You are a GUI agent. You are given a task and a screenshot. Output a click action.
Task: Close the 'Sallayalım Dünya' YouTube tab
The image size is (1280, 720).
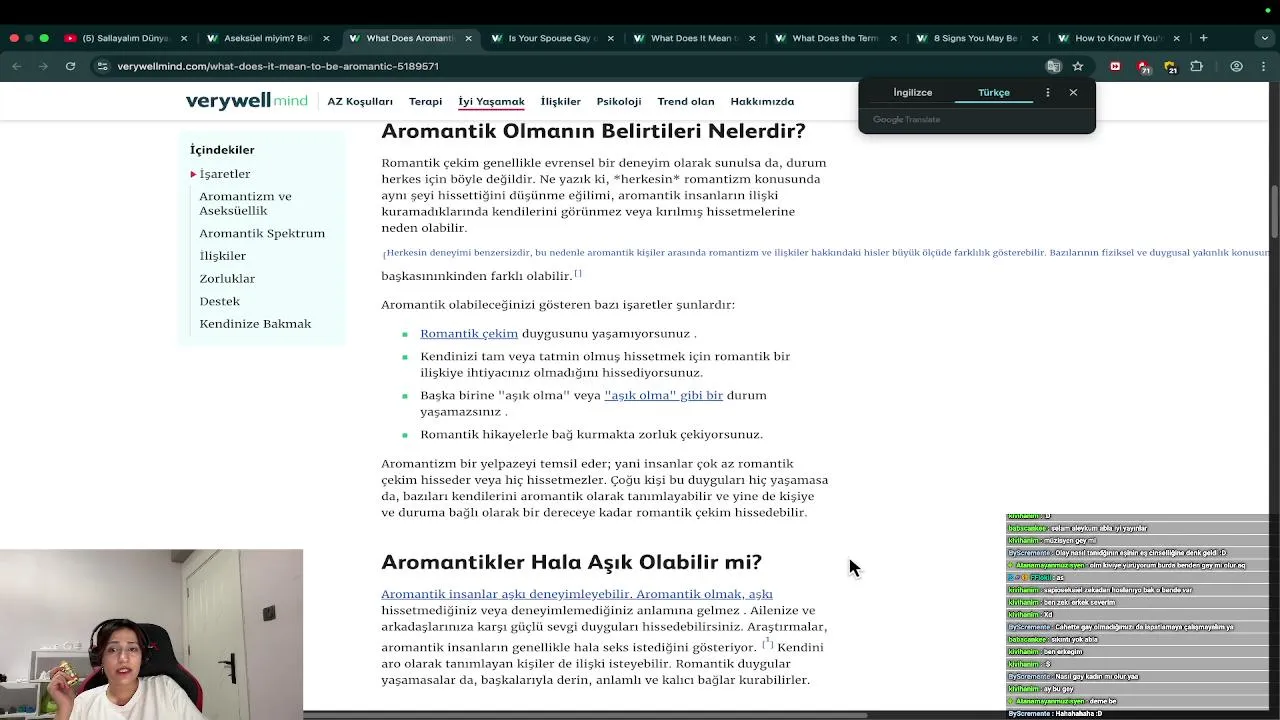pyautogui.click(x=183, y=38)
